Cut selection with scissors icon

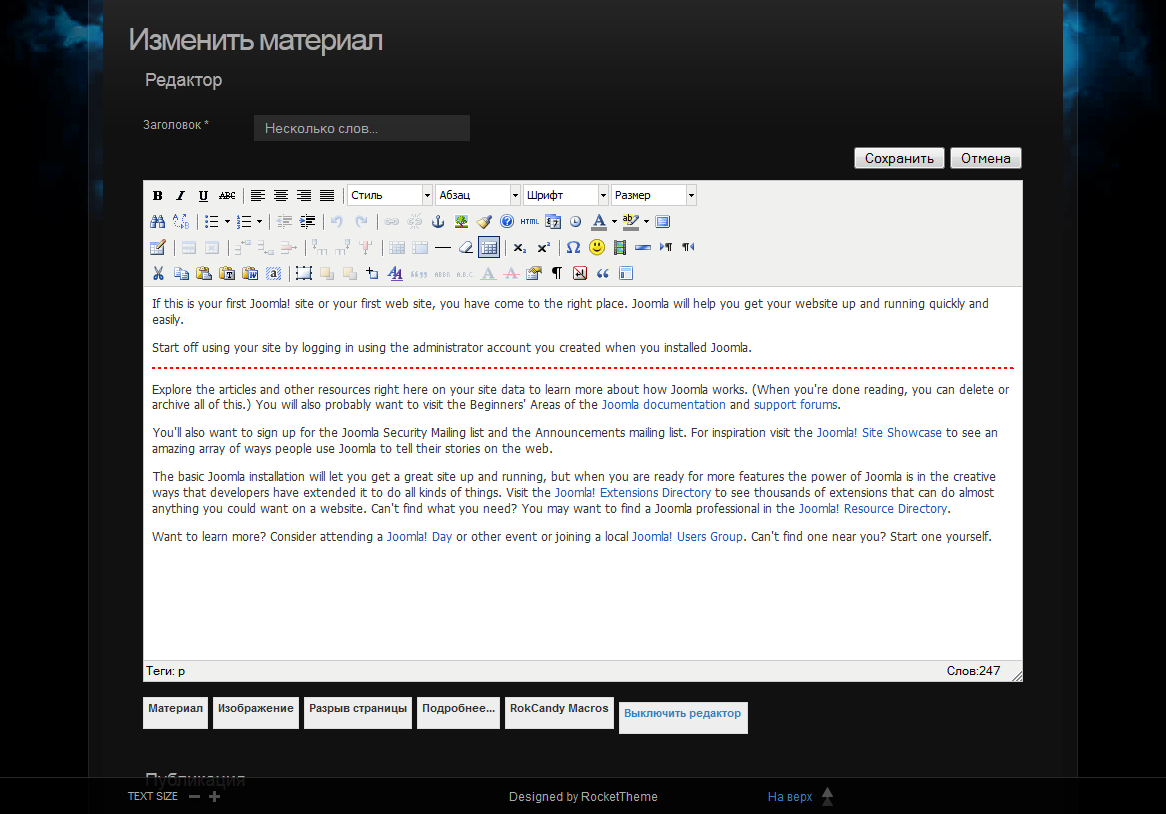[158, 274]
